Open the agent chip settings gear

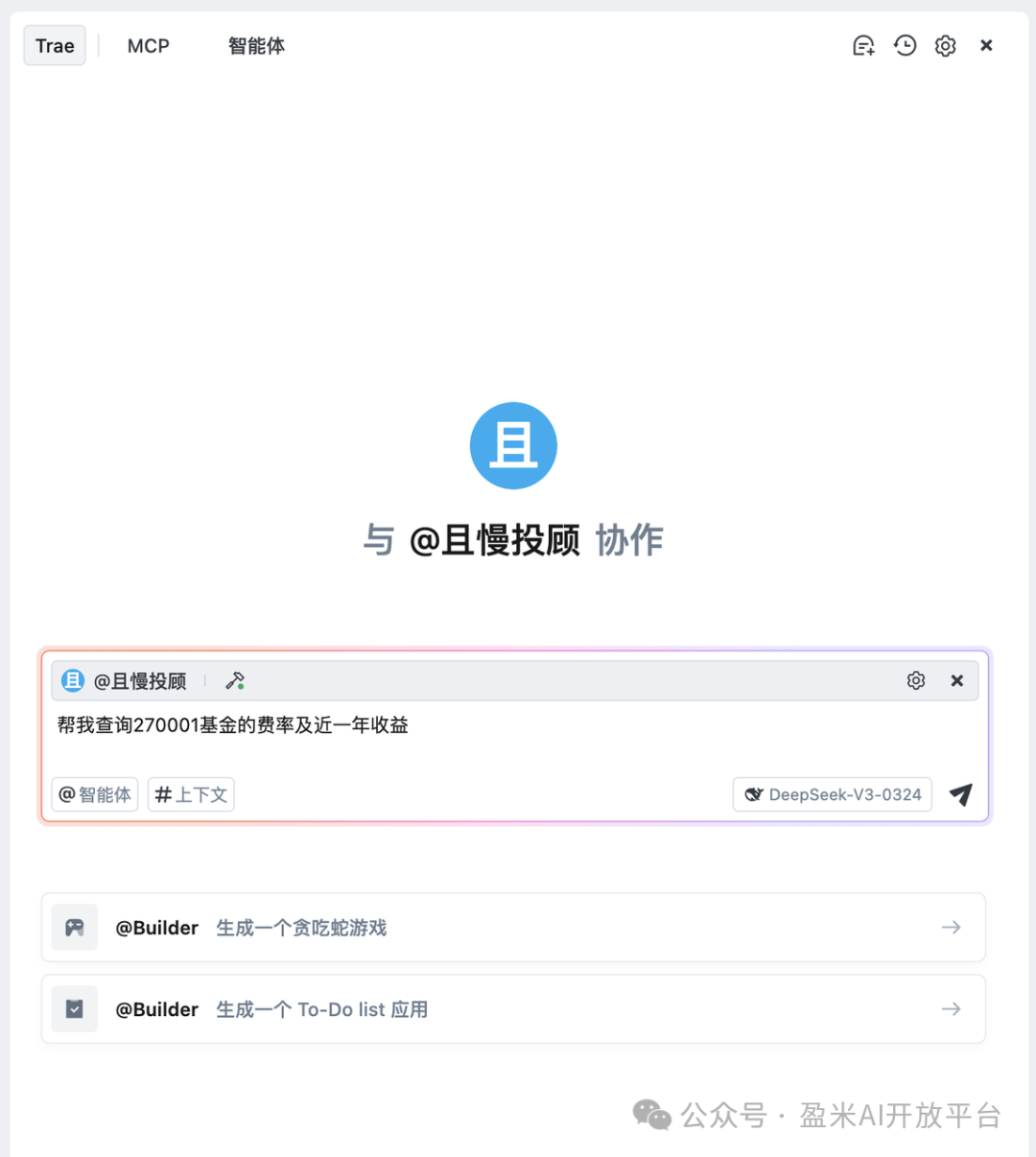916,681
